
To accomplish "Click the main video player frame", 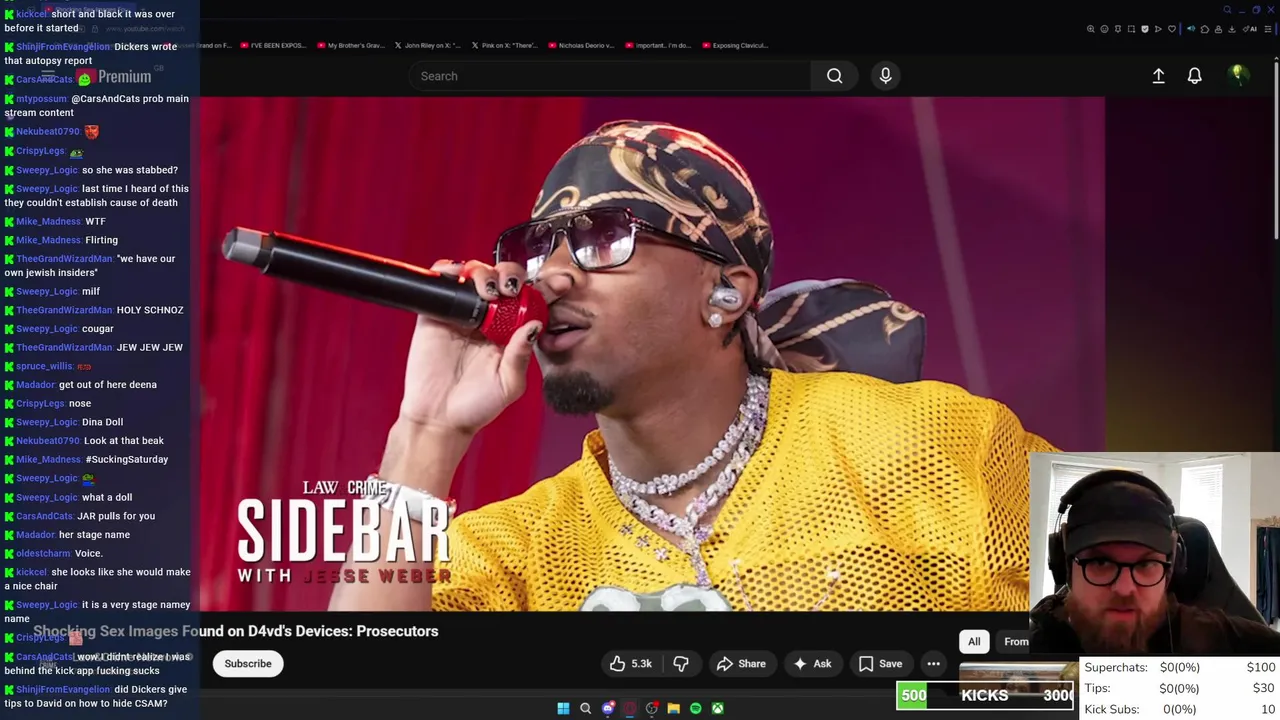I will (652, 353).
